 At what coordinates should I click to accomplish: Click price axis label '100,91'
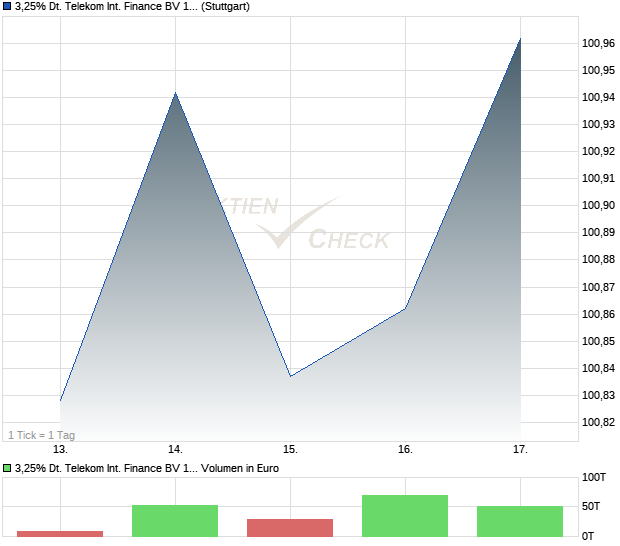(x=598, y=178)
